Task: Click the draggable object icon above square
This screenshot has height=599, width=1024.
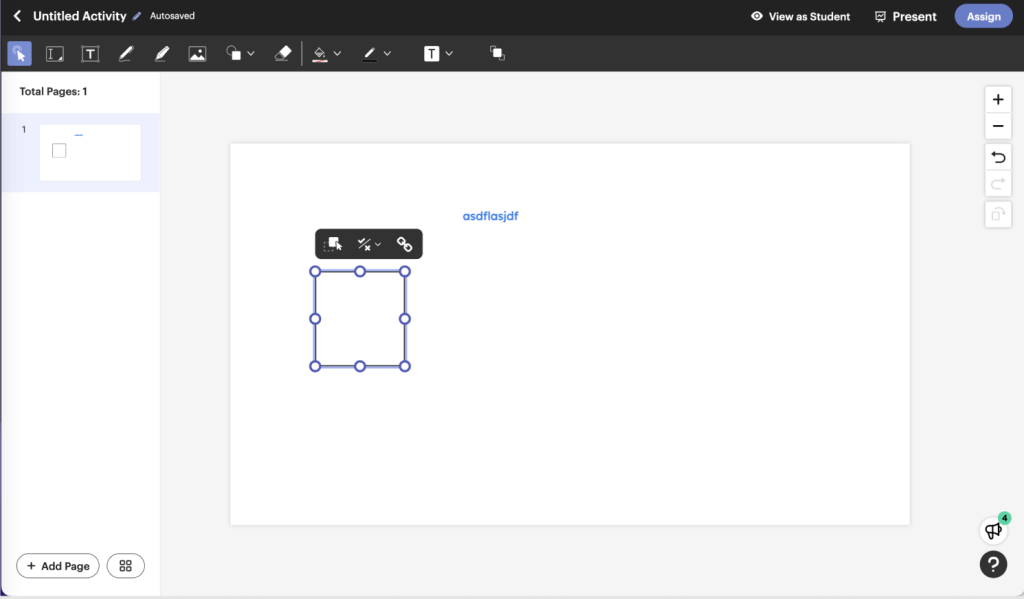Action: pos(333,244)
